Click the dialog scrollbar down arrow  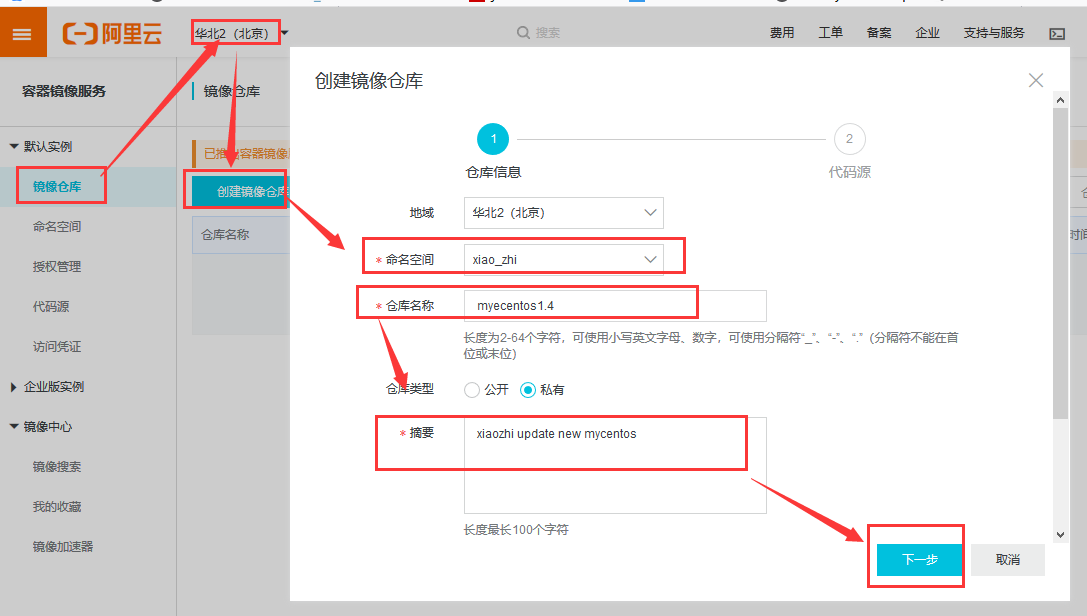1060,535
